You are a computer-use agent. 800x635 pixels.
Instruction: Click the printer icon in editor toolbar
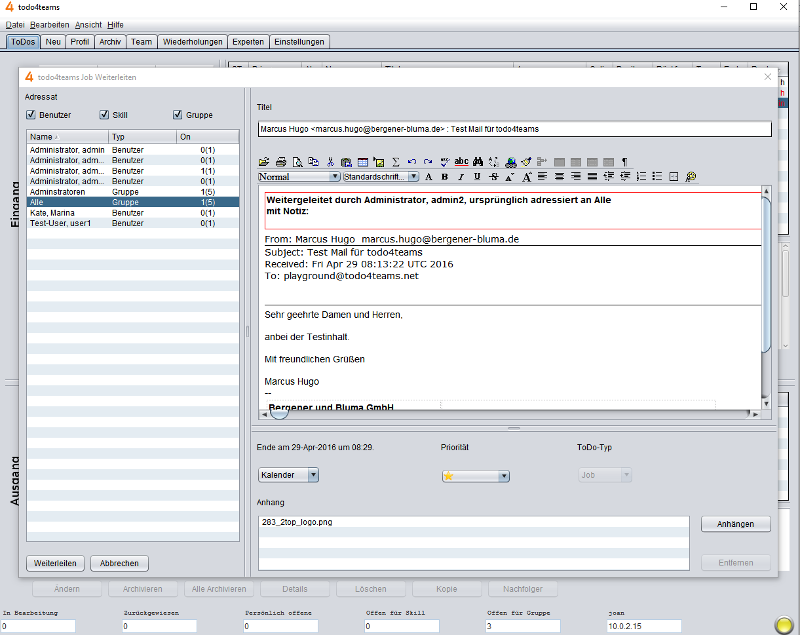coord(281,162)
